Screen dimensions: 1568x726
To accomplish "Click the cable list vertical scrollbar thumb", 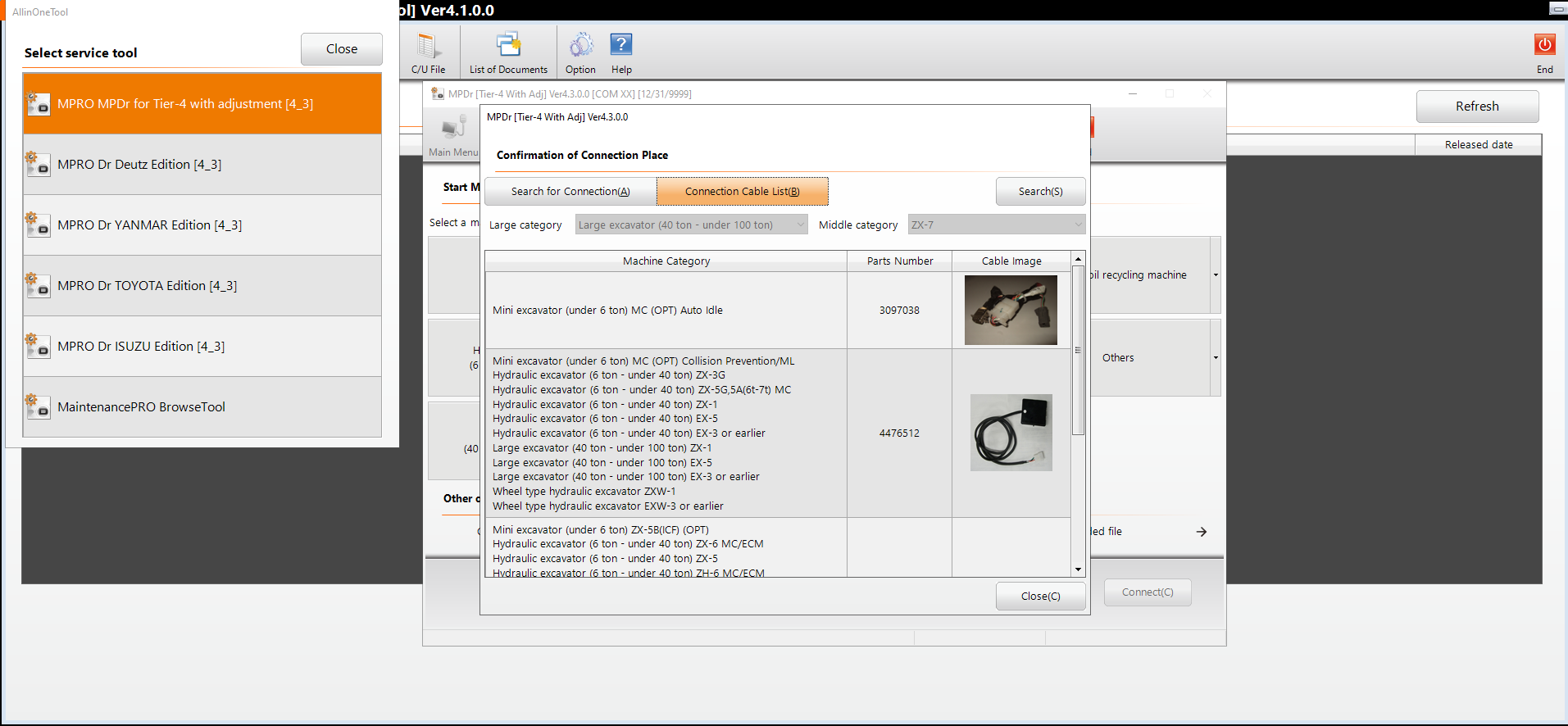I will click(1078, 351).
